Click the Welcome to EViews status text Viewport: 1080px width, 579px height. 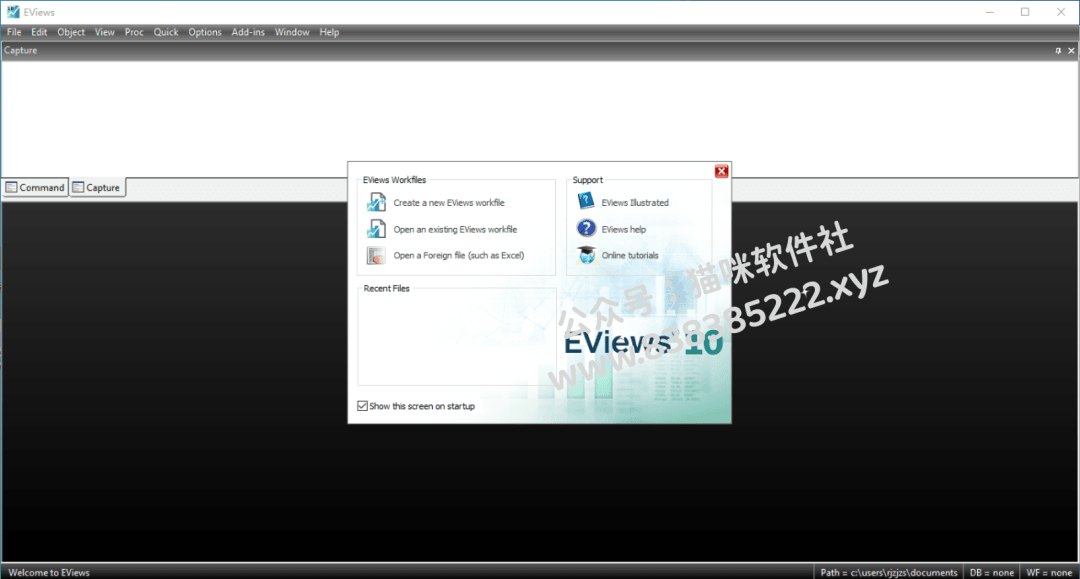[49, 572]
